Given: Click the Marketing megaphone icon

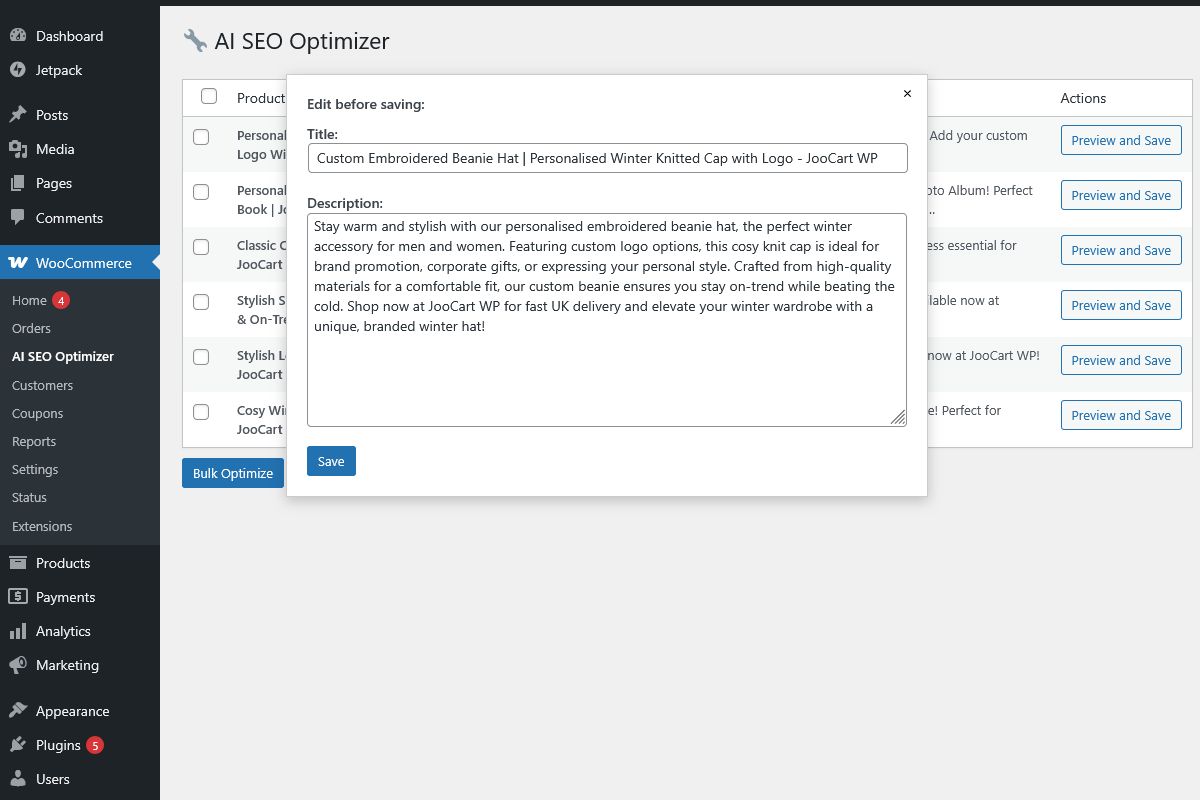Looking at the screenshot, I should (18, 665).
